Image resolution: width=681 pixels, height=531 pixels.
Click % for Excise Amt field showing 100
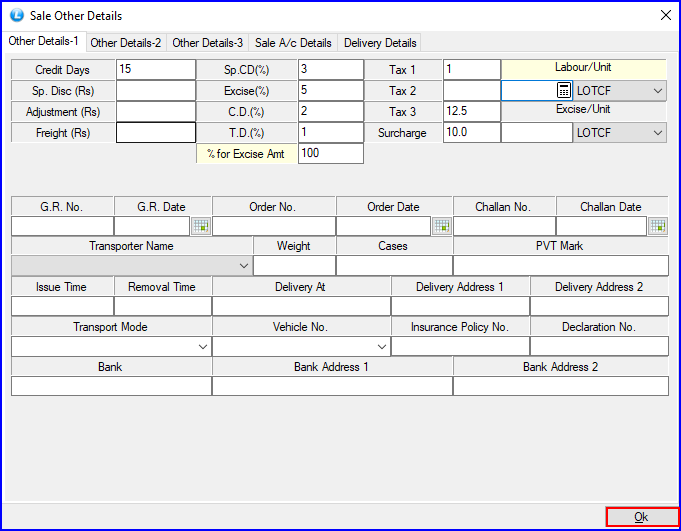click(x=331, y=154)
